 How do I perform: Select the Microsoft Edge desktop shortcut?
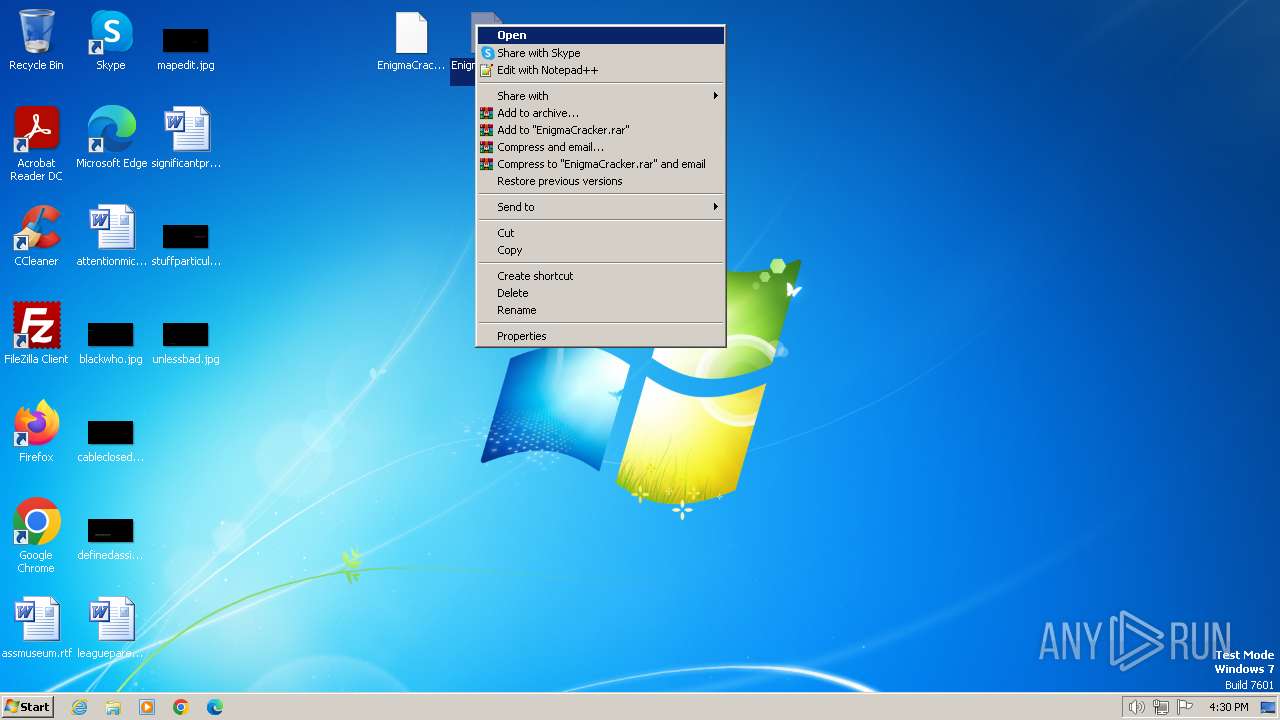click(x=111, y=138)
